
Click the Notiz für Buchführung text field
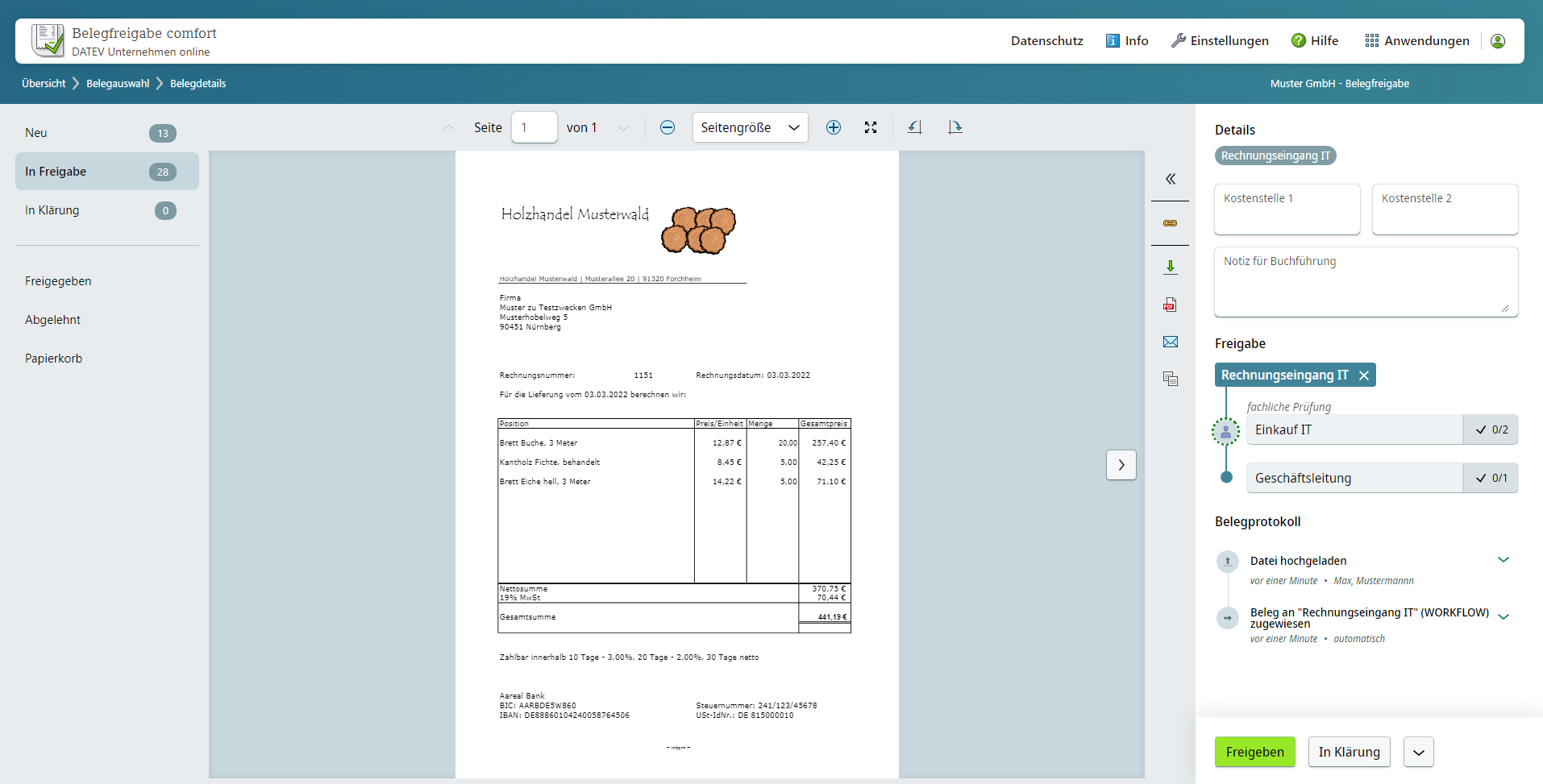pos(1366,282)
